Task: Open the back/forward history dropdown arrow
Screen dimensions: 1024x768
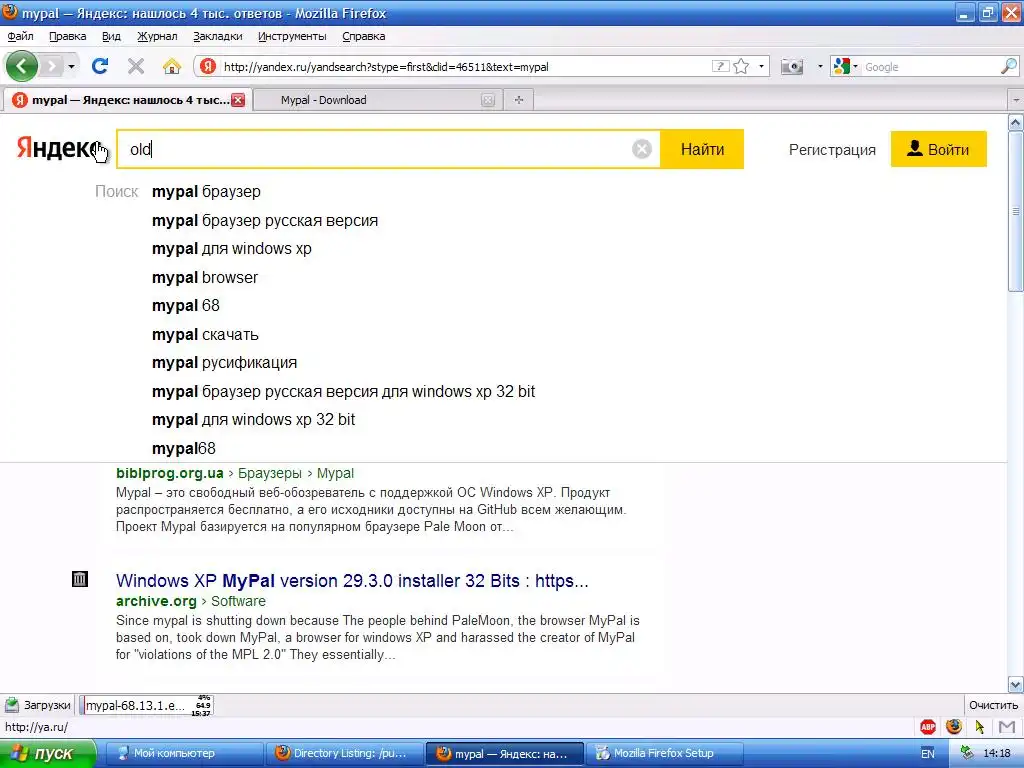Action: click(x=71, y=67)
